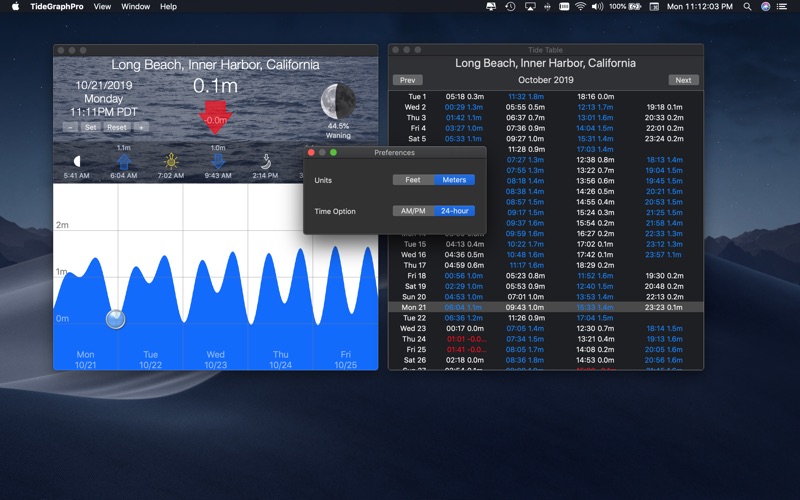This screenshot has width=800, height=500.
Task: Click the Thu 3 date label
Action: point(416,118)
